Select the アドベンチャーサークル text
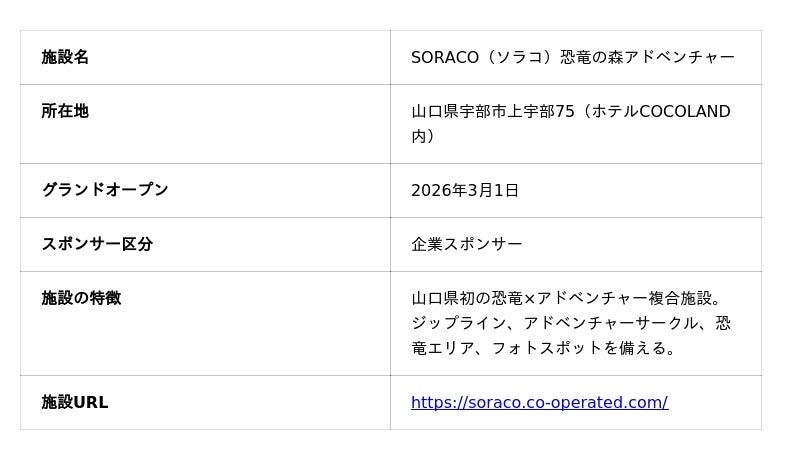Image resolution: width=800 pixels, height=460 pixels. (609, 323)
